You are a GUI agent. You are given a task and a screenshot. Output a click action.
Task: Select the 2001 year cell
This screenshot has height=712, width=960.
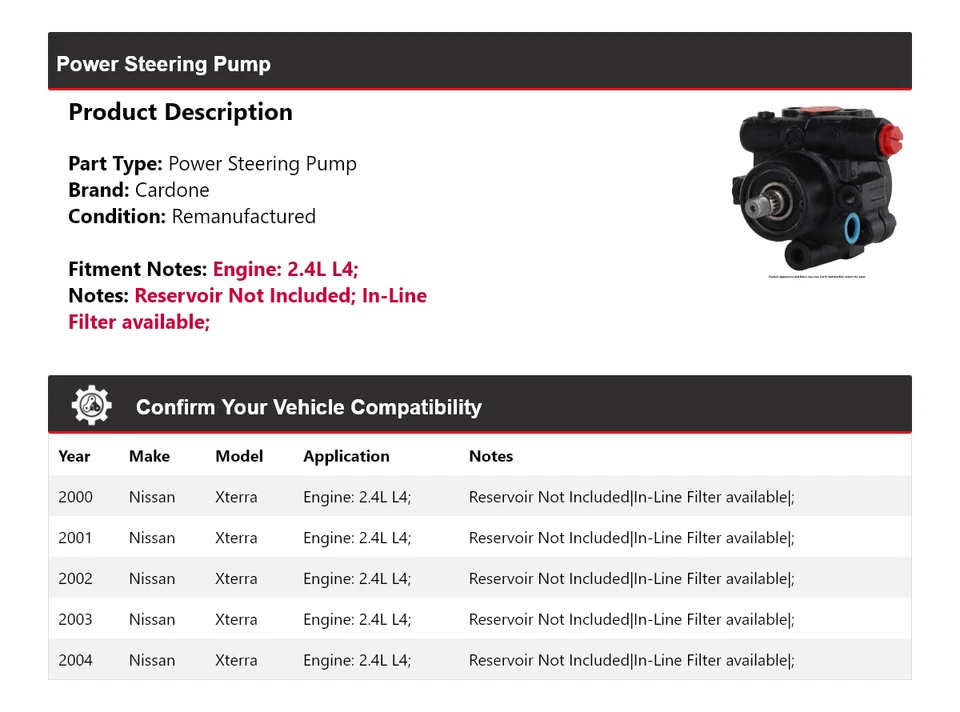(x=75, y=538)
